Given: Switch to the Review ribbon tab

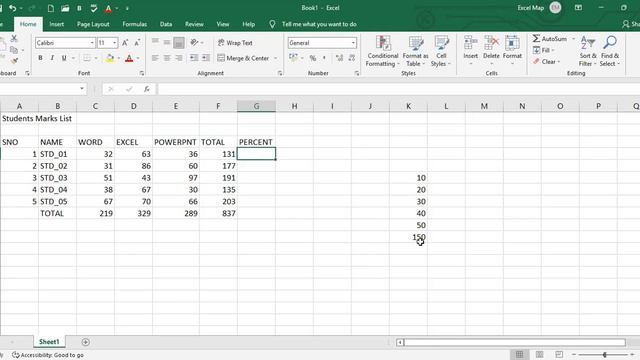Looking at the screenshot, I should [194, 24].
